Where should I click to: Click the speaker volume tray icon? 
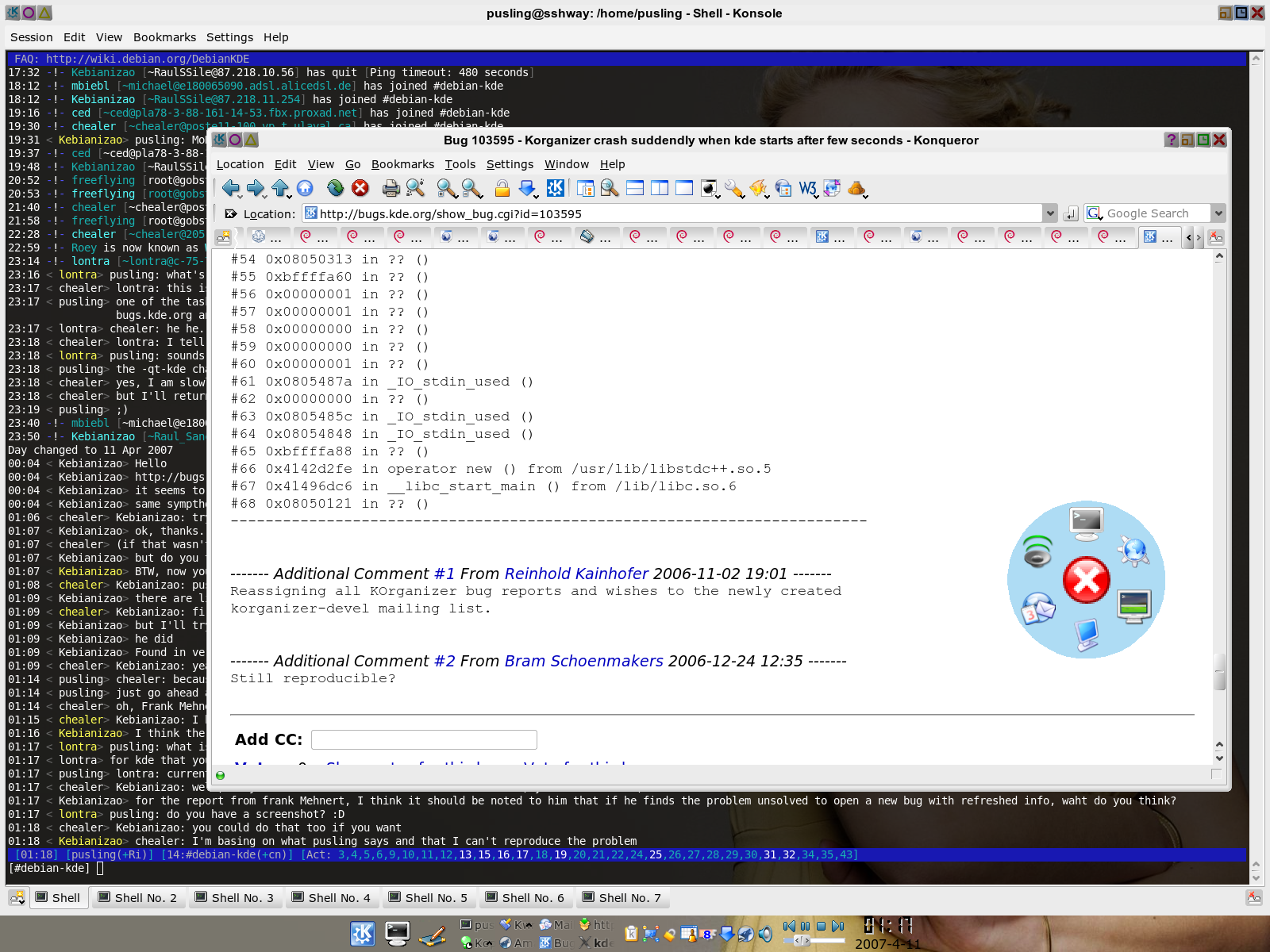765,934
